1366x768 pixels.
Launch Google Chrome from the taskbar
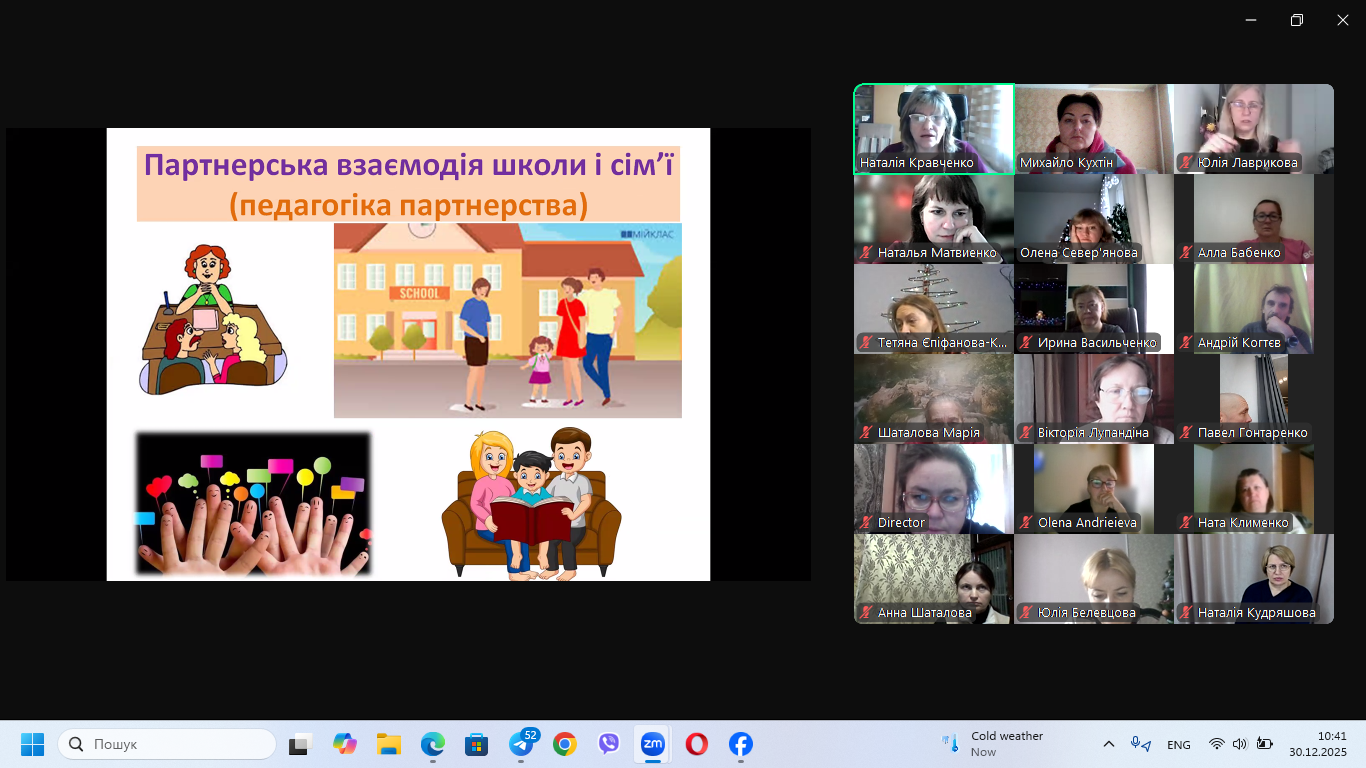(565, 744)
